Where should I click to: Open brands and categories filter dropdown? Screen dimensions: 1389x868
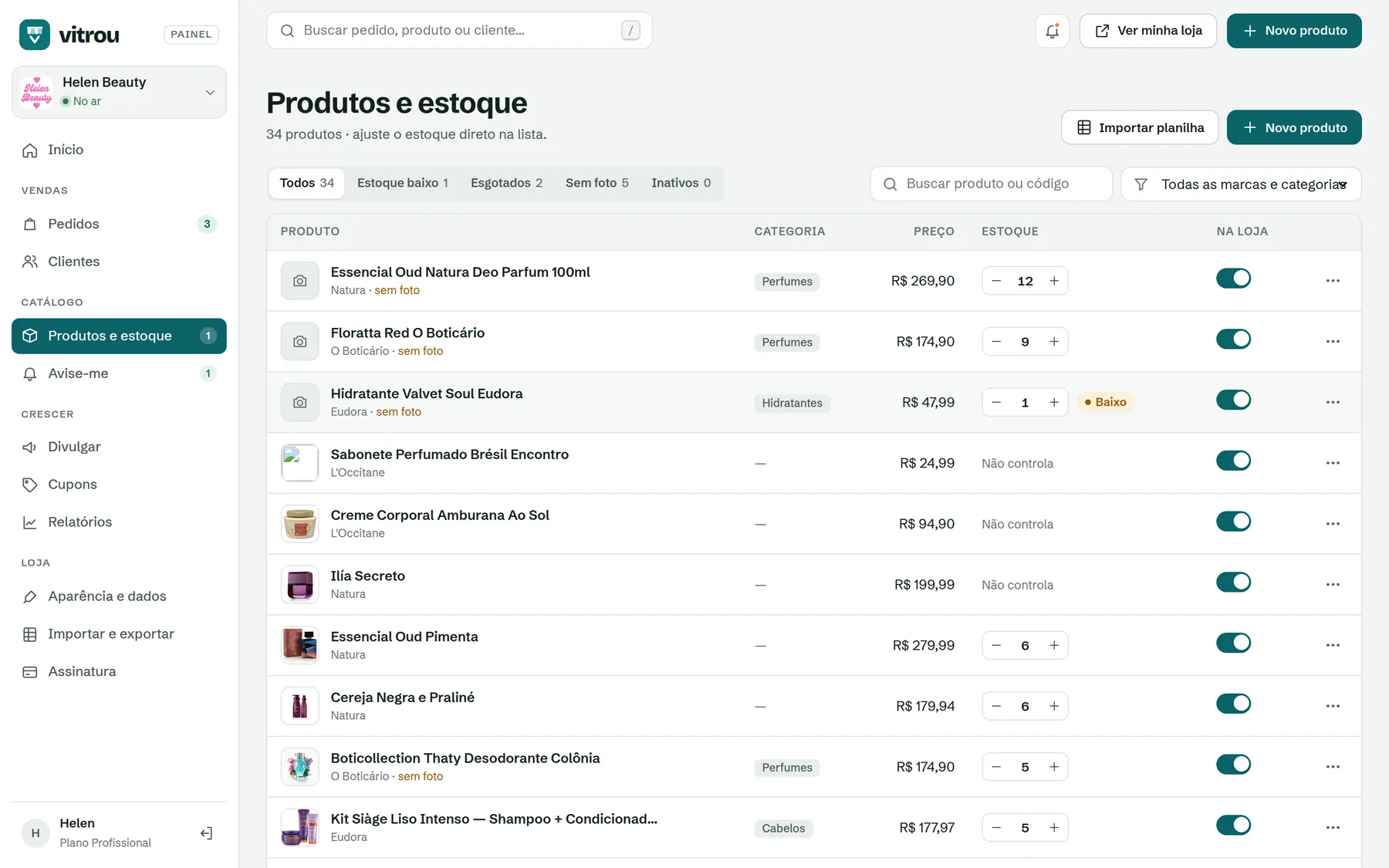point(1241,184)
